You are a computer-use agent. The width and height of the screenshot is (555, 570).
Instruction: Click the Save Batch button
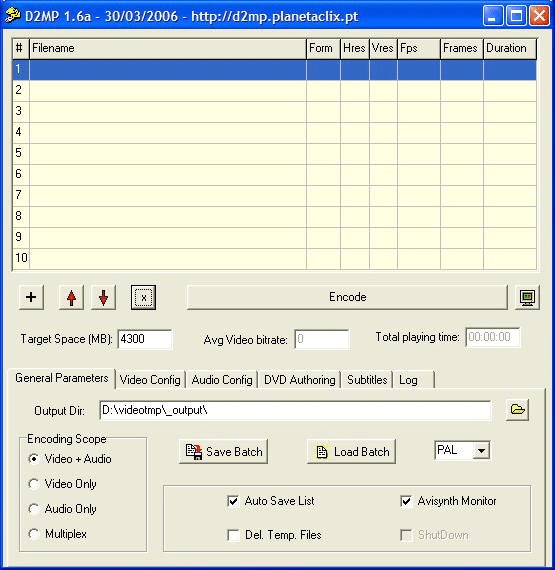click(224, 451)
